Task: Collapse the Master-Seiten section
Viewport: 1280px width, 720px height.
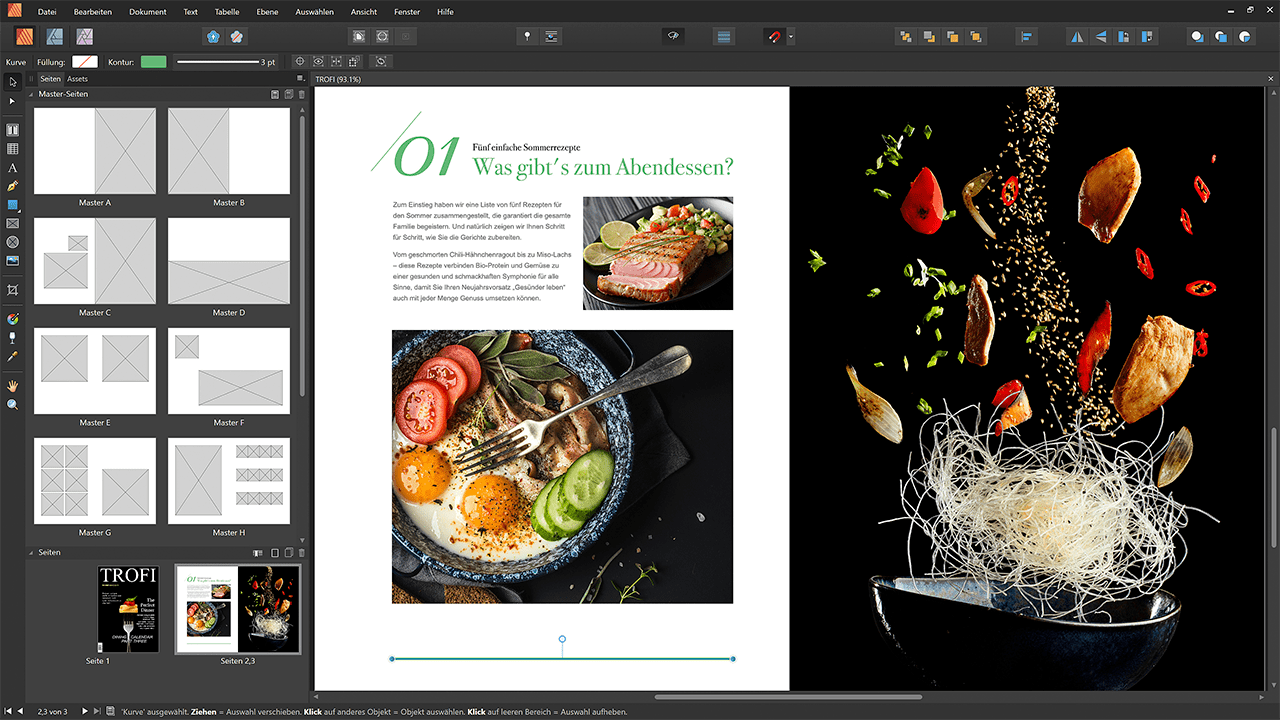Action: (30, 94)
